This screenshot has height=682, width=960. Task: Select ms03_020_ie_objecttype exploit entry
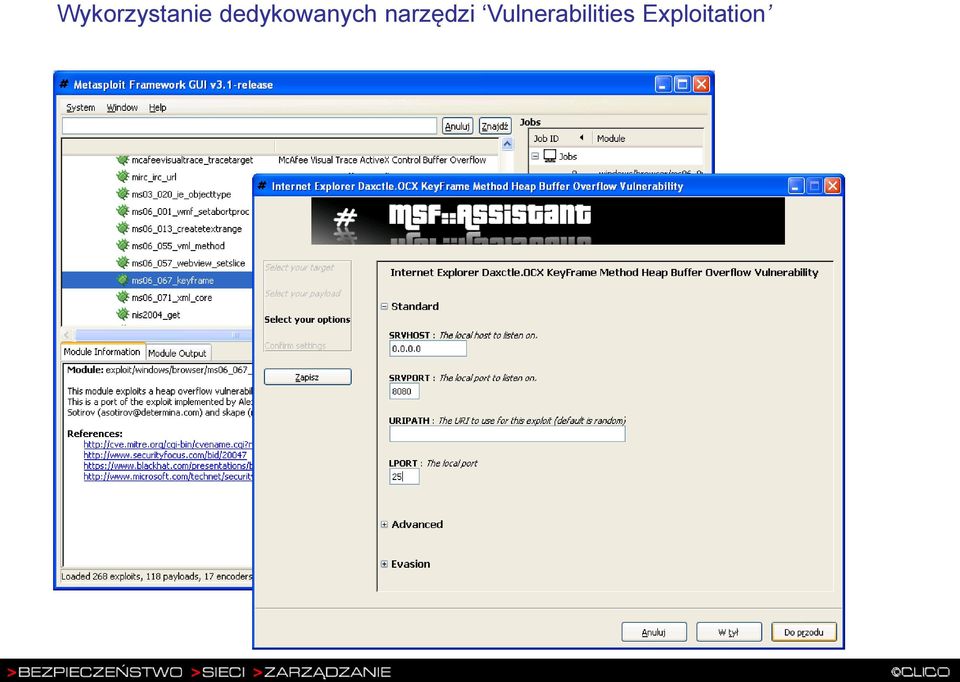click(181, 194)
